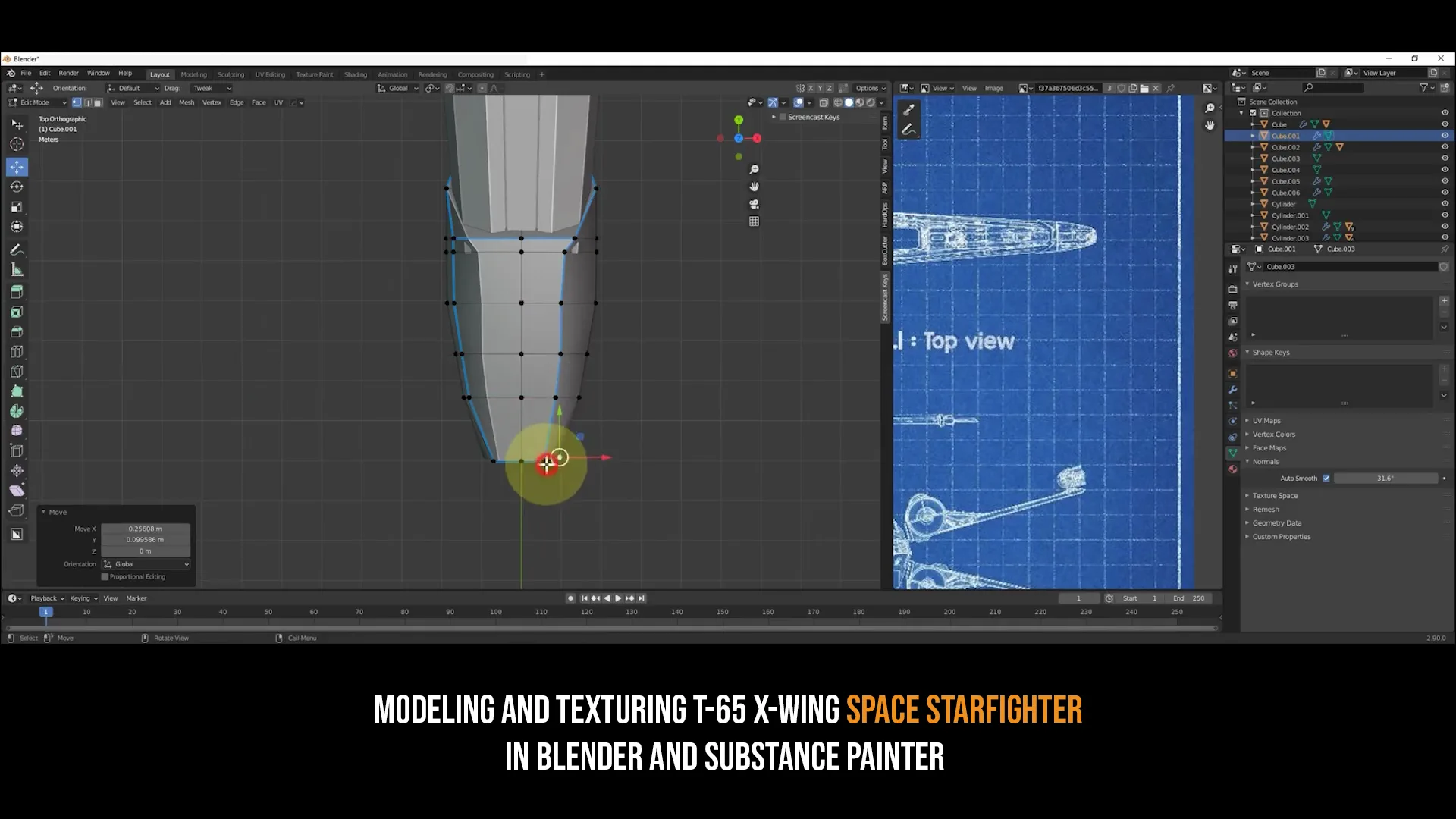Select the Shear tool

tap(17, 490)
